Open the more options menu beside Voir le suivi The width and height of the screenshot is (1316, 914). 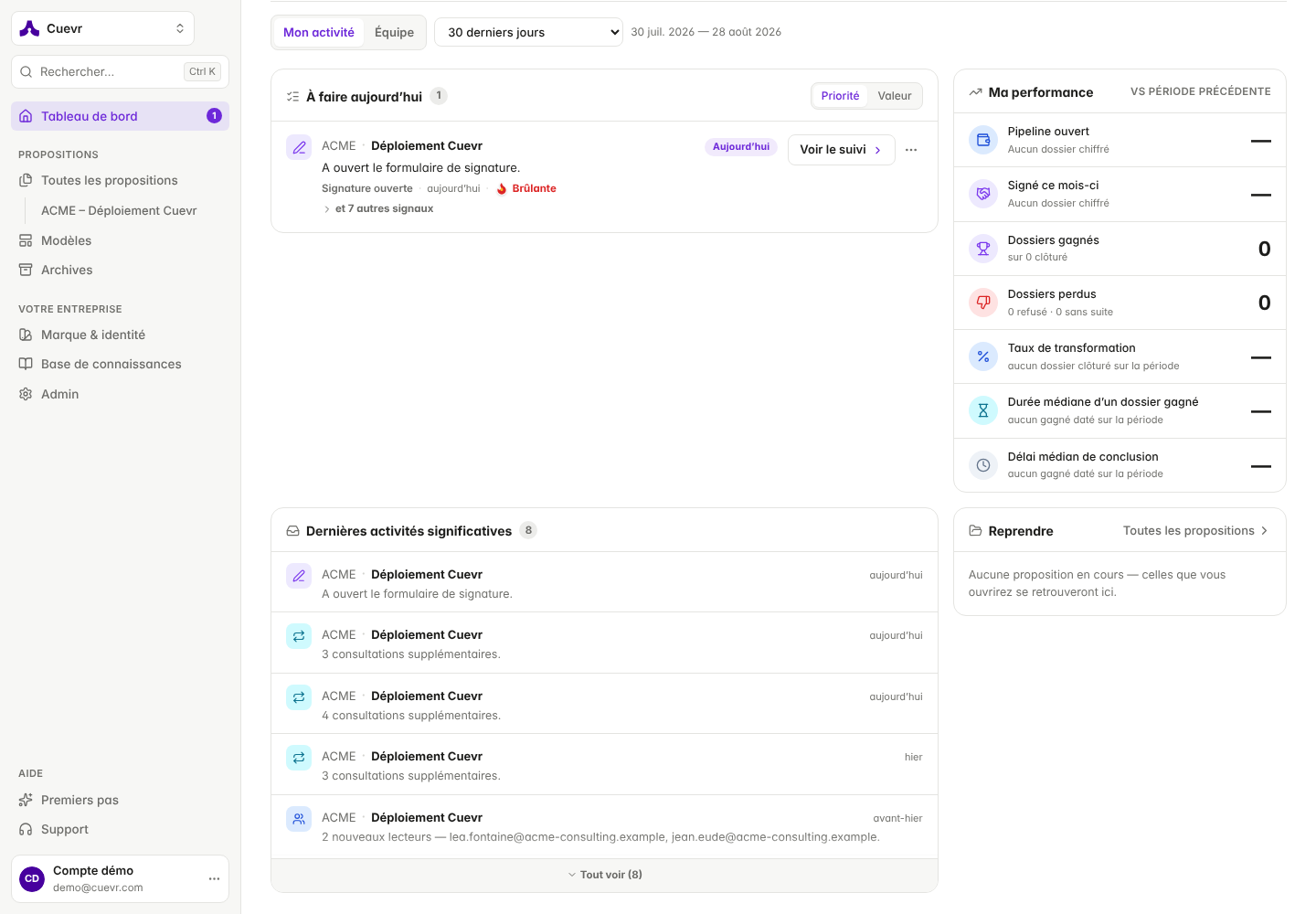(911, 150)
